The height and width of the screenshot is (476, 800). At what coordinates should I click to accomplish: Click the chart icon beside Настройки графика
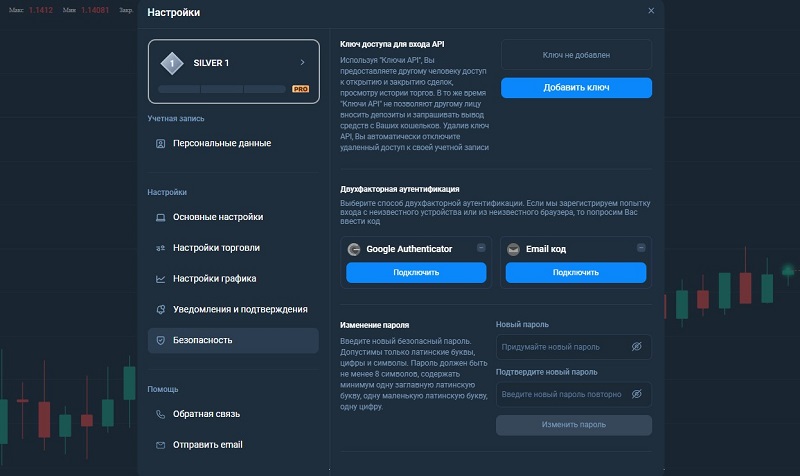click(x=160, y=279)
